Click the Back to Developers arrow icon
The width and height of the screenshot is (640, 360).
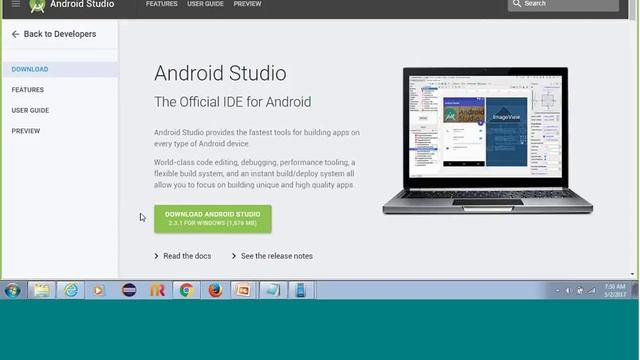coord(16,34)
